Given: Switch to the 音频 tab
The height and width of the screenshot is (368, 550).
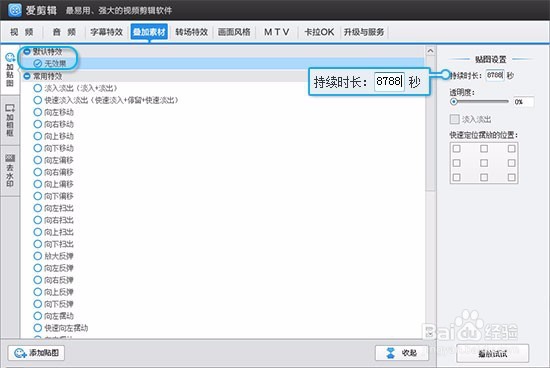Looking at the screenshot, I should [x=64, y=32].
